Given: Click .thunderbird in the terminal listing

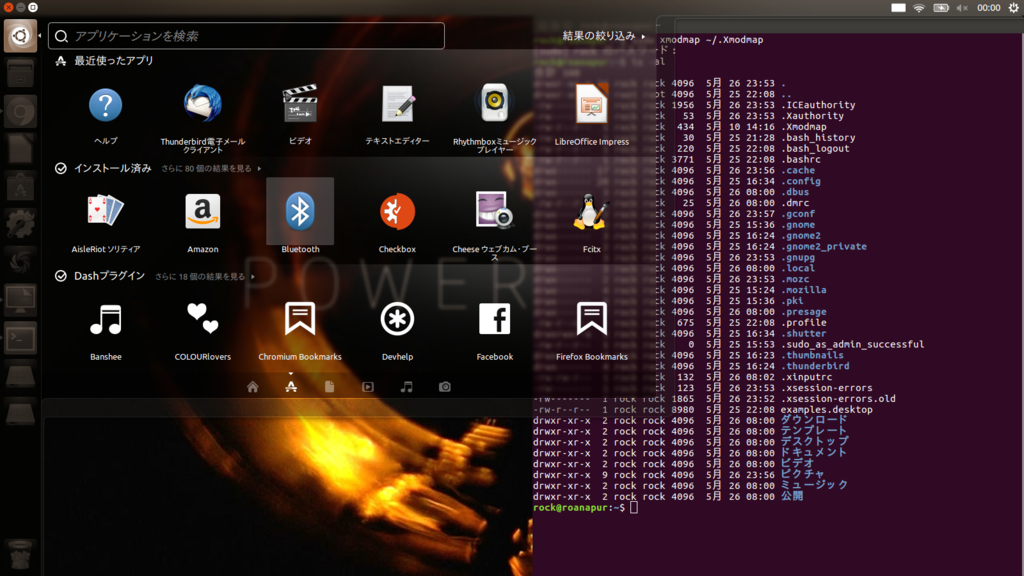Looking at the screenshot, I should (x=815, y=366).
